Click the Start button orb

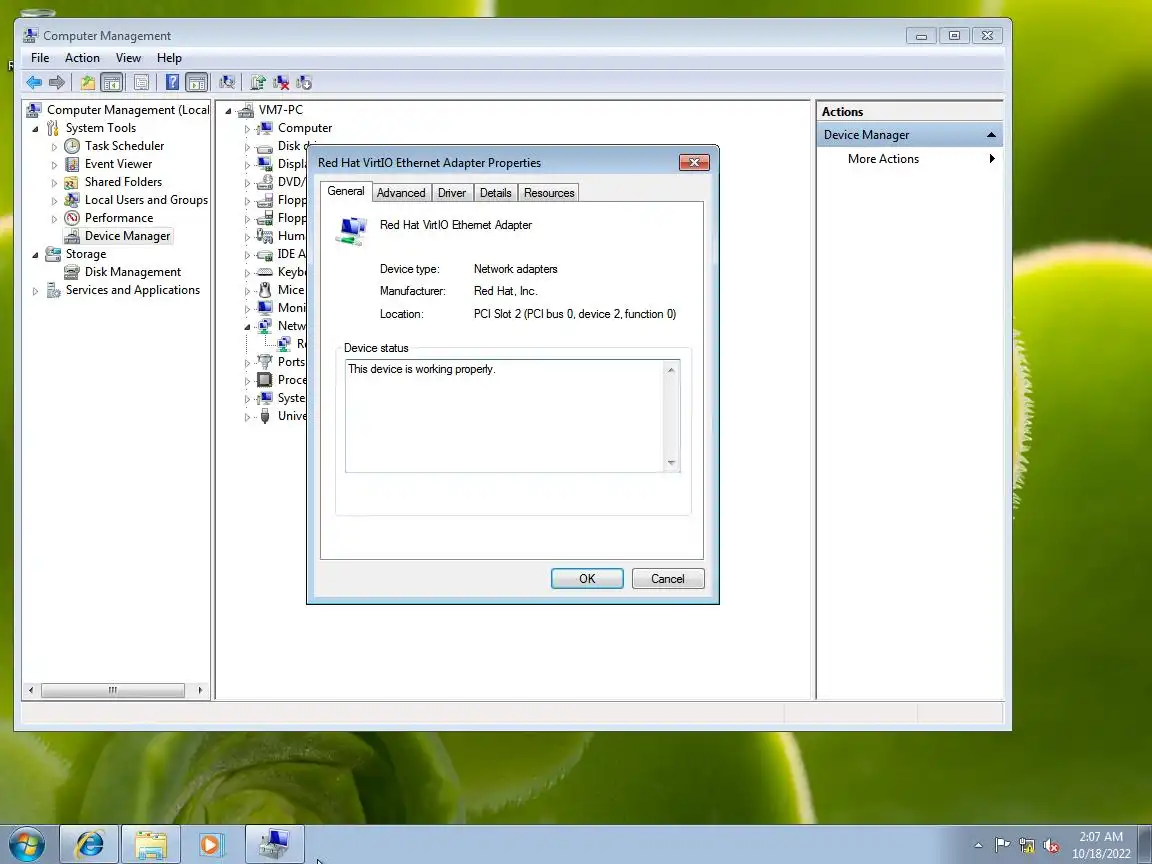pyautogui.click(x=27, y=844)
